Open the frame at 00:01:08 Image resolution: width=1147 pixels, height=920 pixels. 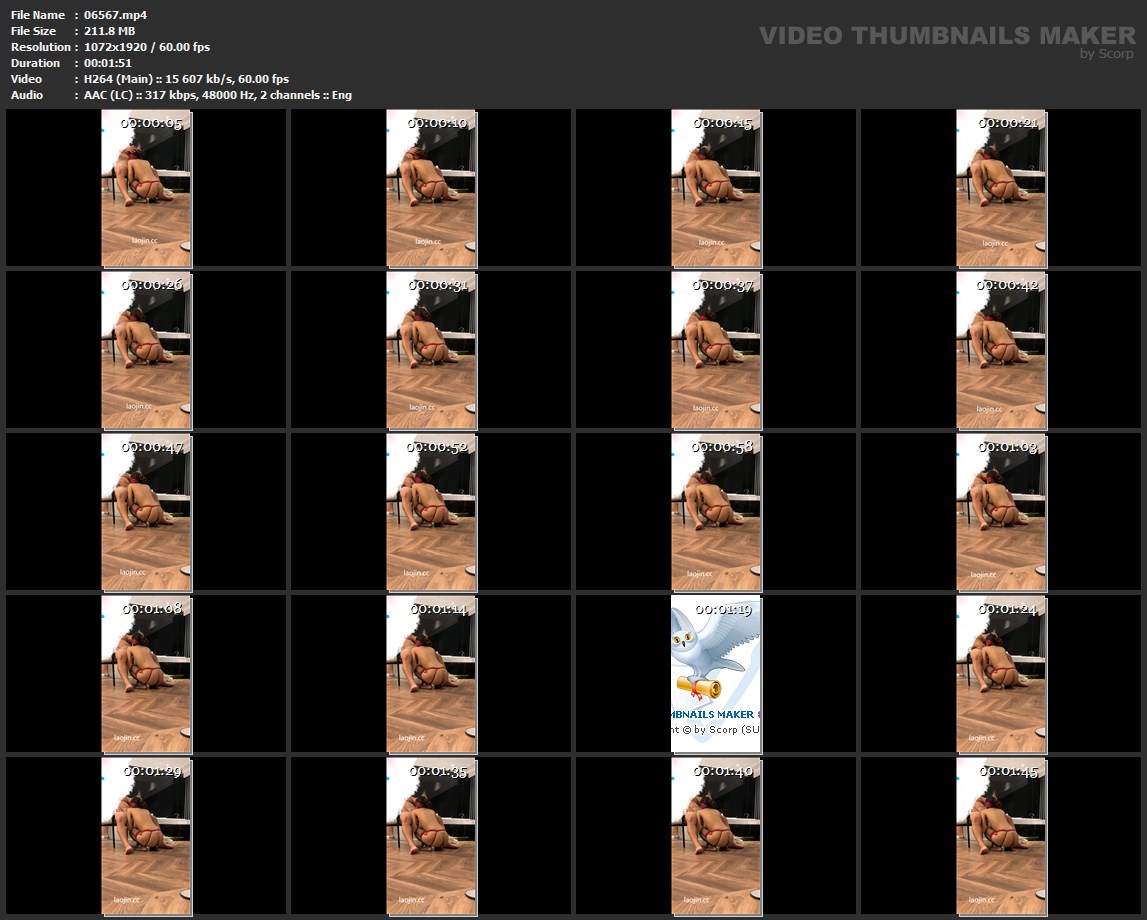pos(146,674)
